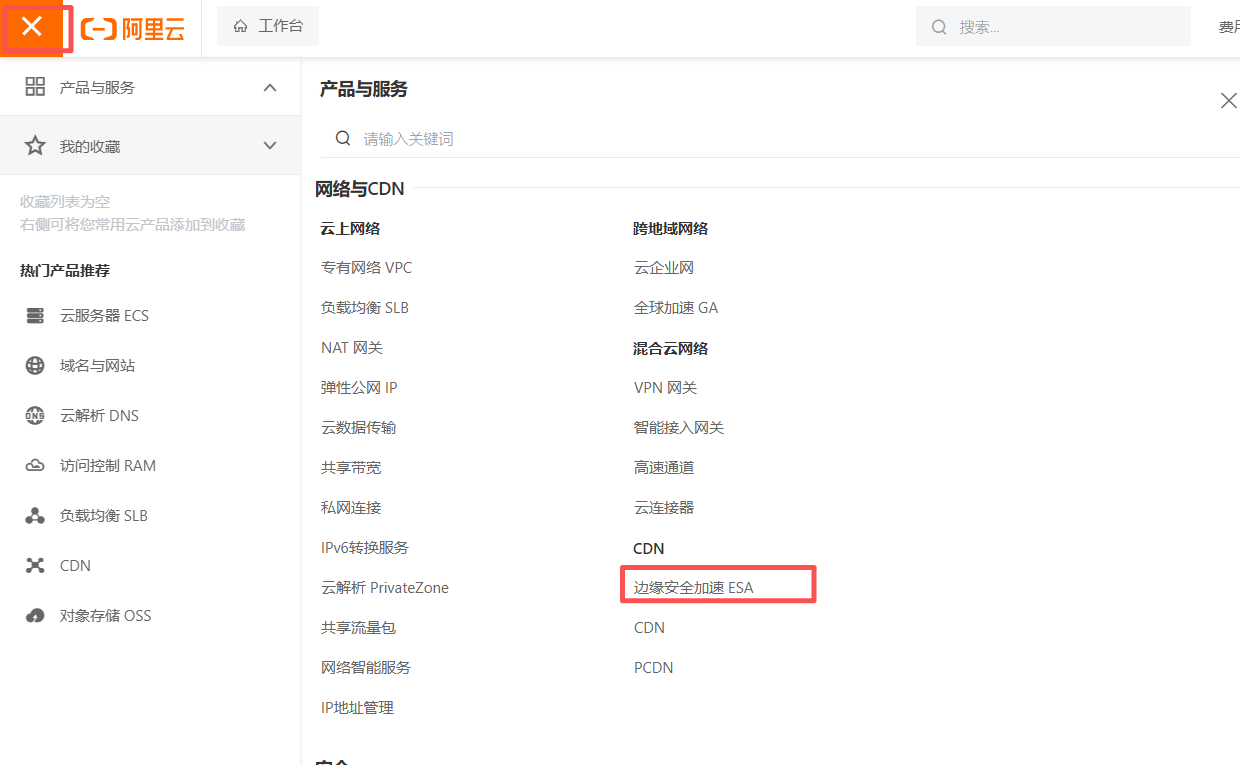The image size is (1240, 765).
Task: Collapse the 产品与服务 section chevron
Action: pos(270,87)
